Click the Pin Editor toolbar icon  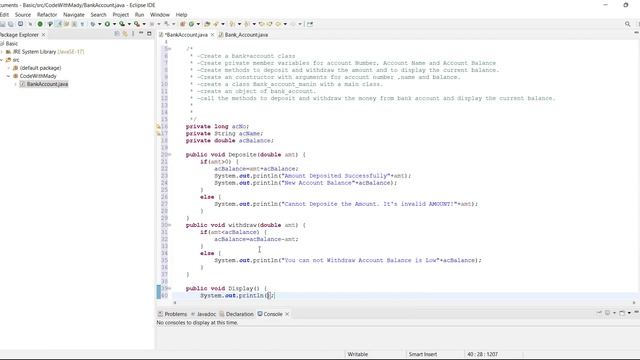(x=310, y=24)
